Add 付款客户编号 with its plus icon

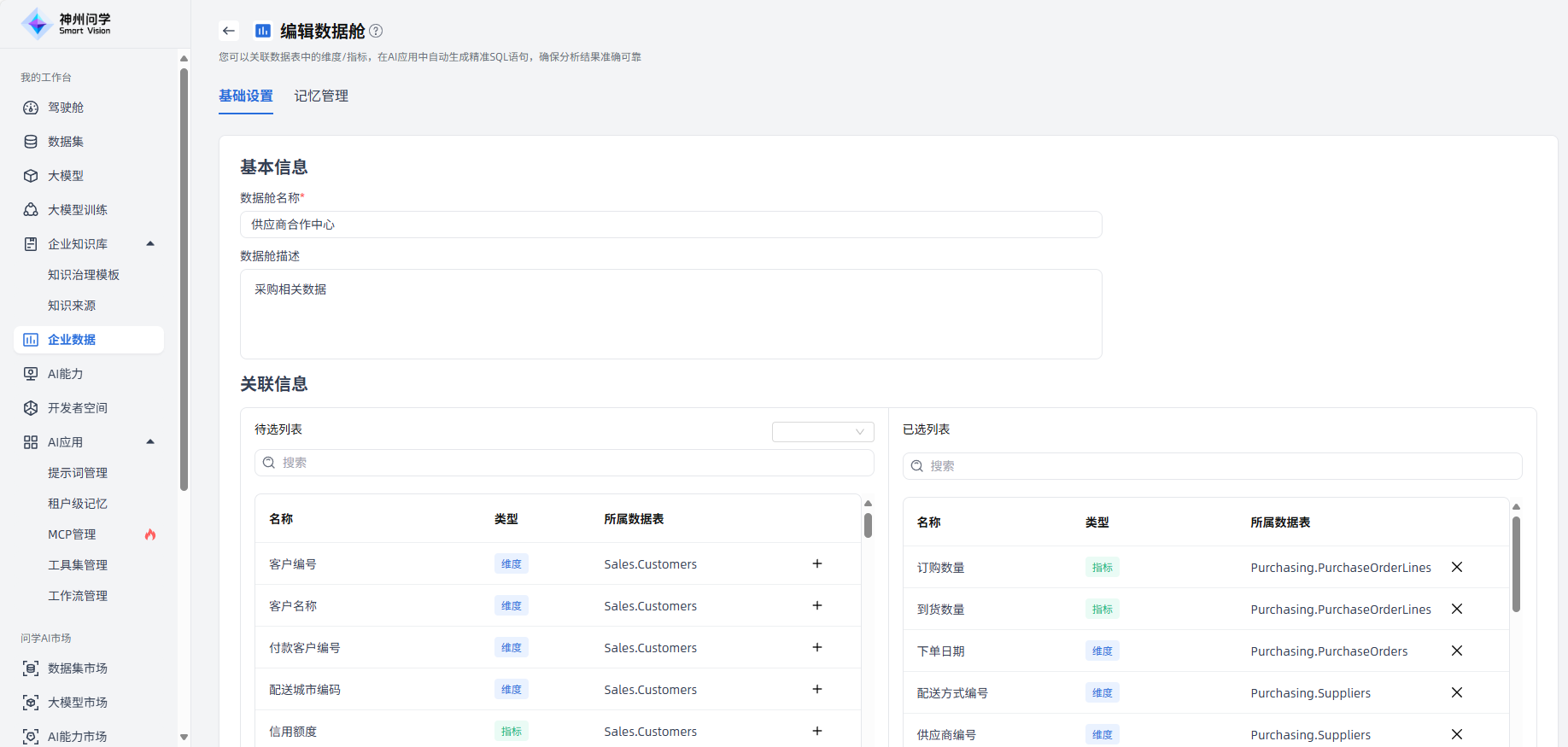pos(817,647)
